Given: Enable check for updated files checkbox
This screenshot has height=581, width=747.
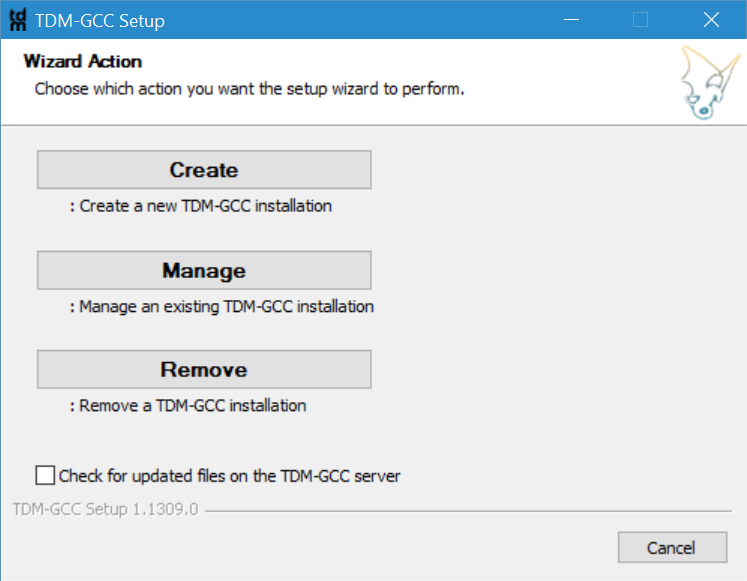Looking at the screenshot, I should point(45,475).
